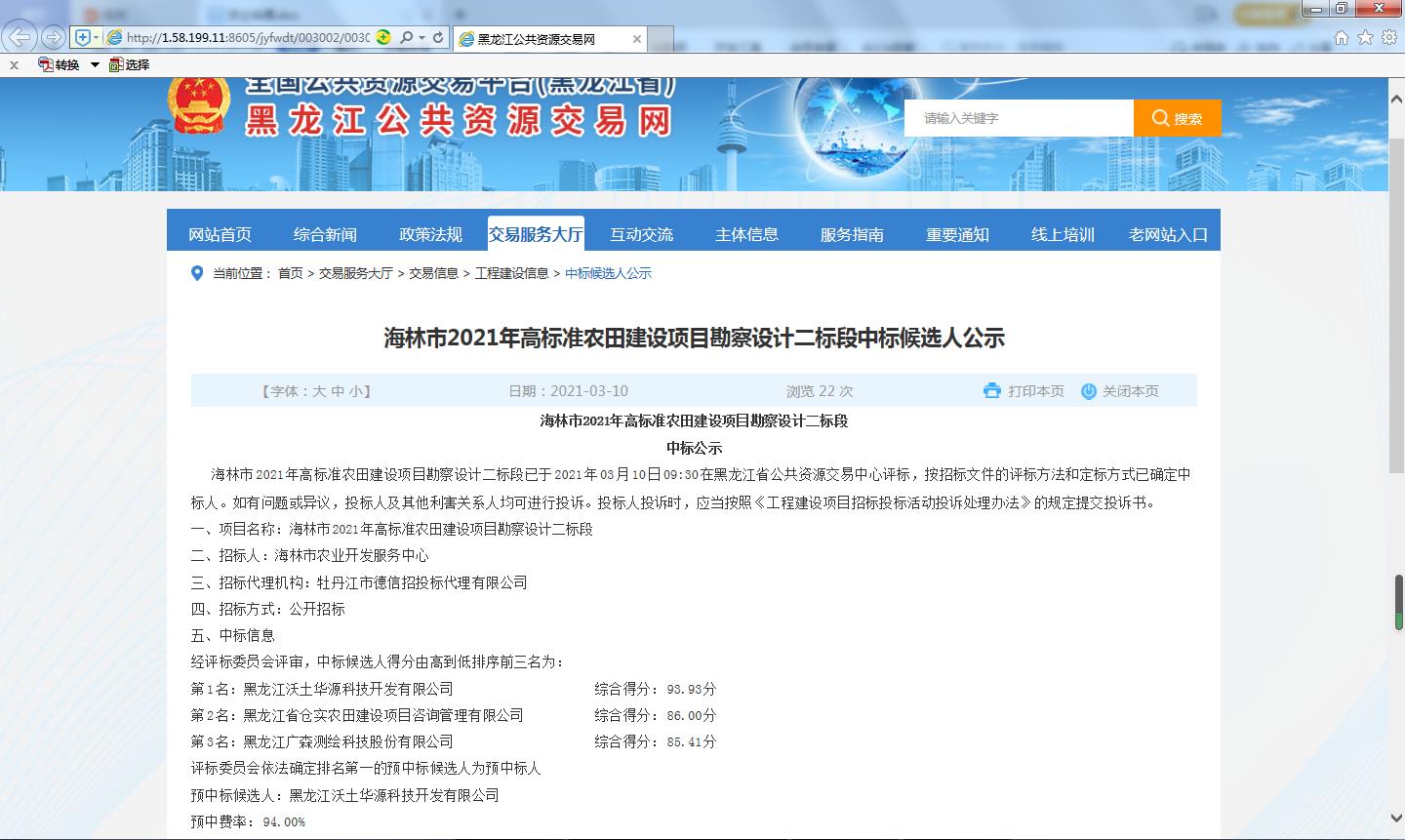The image size is (1405, 840).
Task: Refresh the page with the reload icon
Action: [438, 38]
